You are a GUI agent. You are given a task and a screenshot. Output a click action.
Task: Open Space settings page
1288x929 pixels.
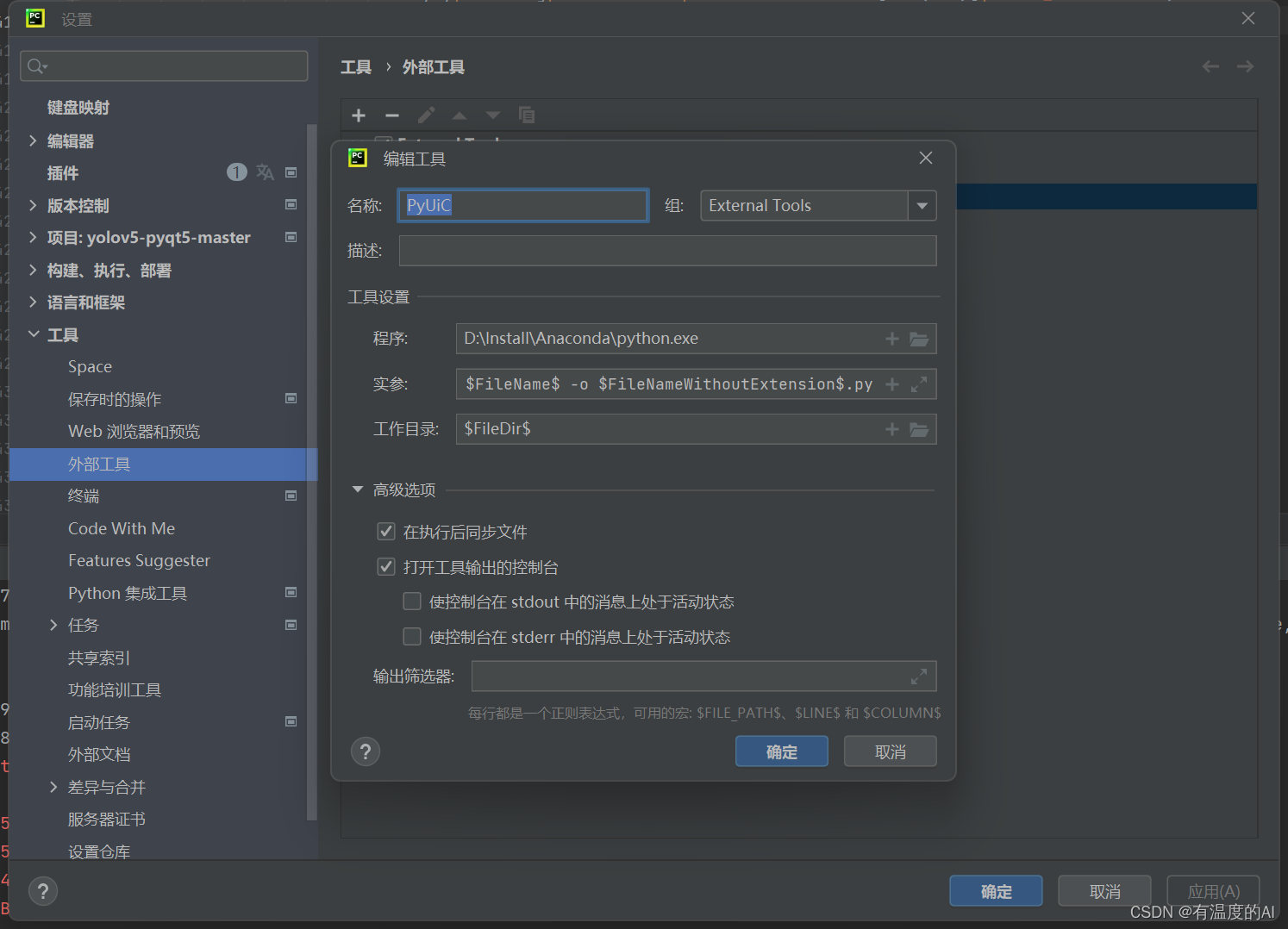(x=91, y=367)
